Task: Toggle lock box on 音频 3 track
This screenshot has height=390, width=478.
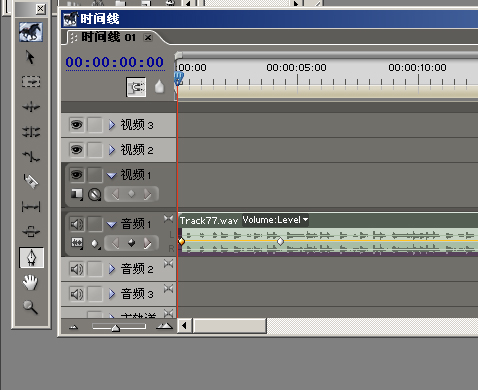Action: pos(95,294)
